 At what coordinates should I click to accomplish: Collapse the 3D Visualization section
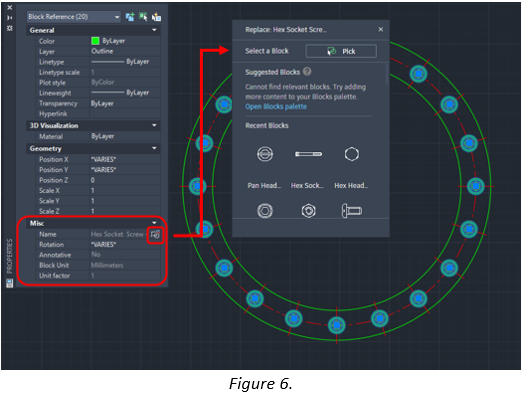(x=154, y=125)
